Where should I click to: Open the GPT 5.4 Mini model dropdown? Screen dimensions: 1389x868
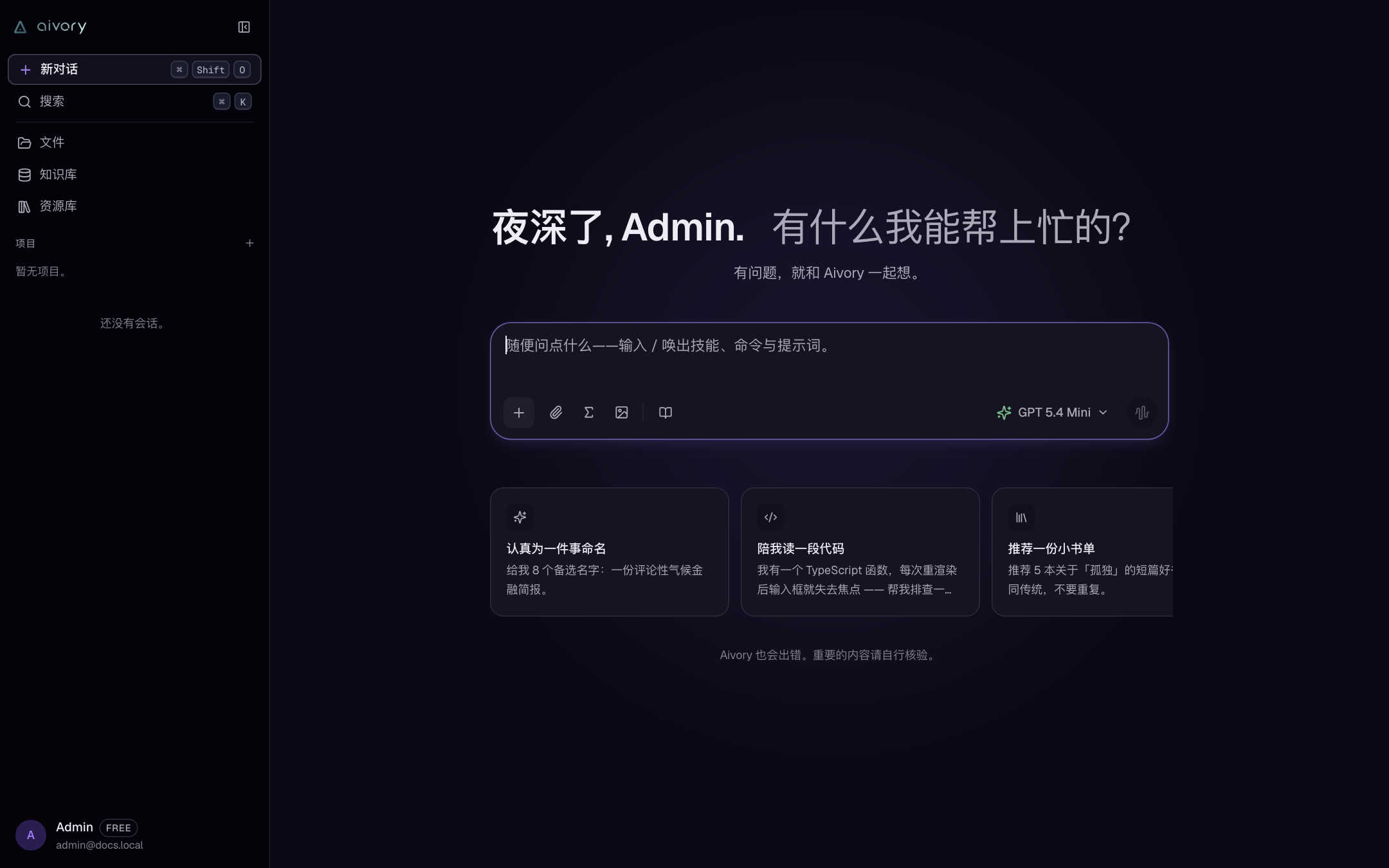click(x=1052, y=413)
